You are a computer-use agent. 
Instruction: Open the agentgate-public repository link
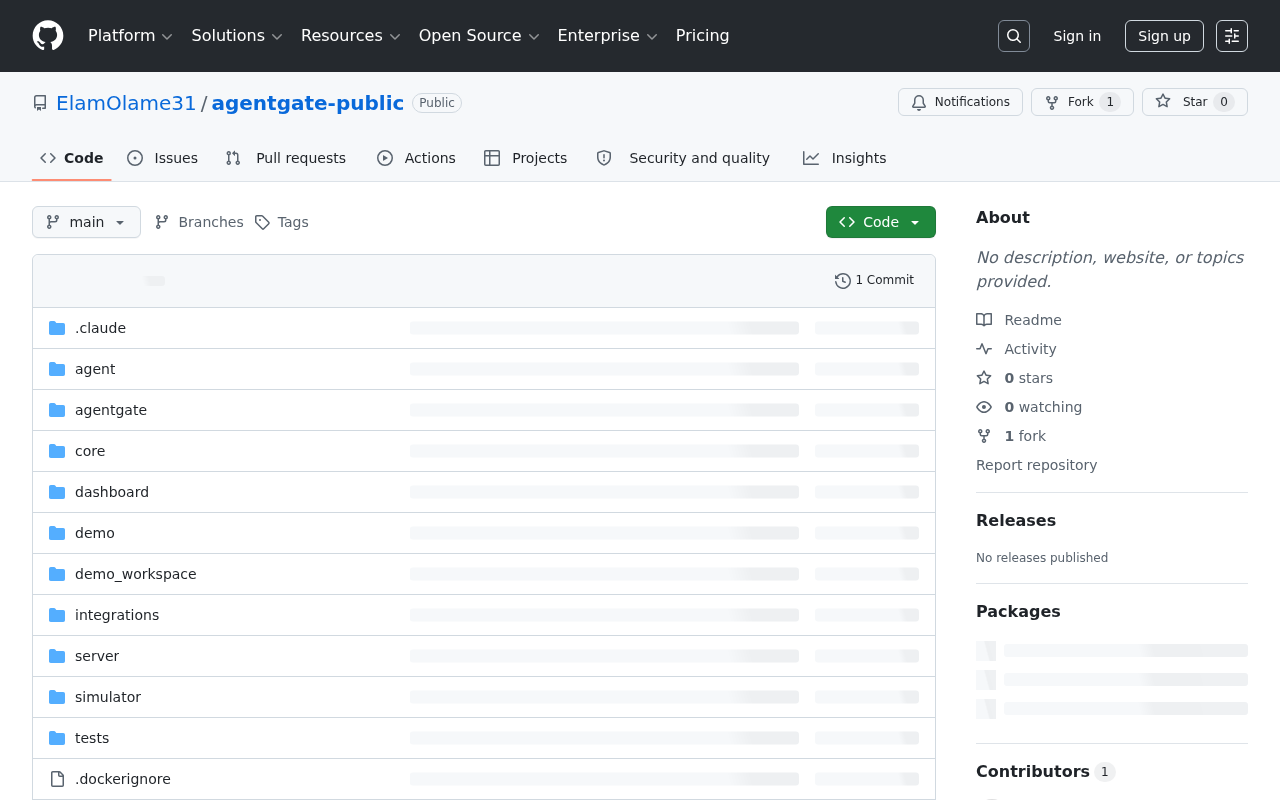coord(308,103)
